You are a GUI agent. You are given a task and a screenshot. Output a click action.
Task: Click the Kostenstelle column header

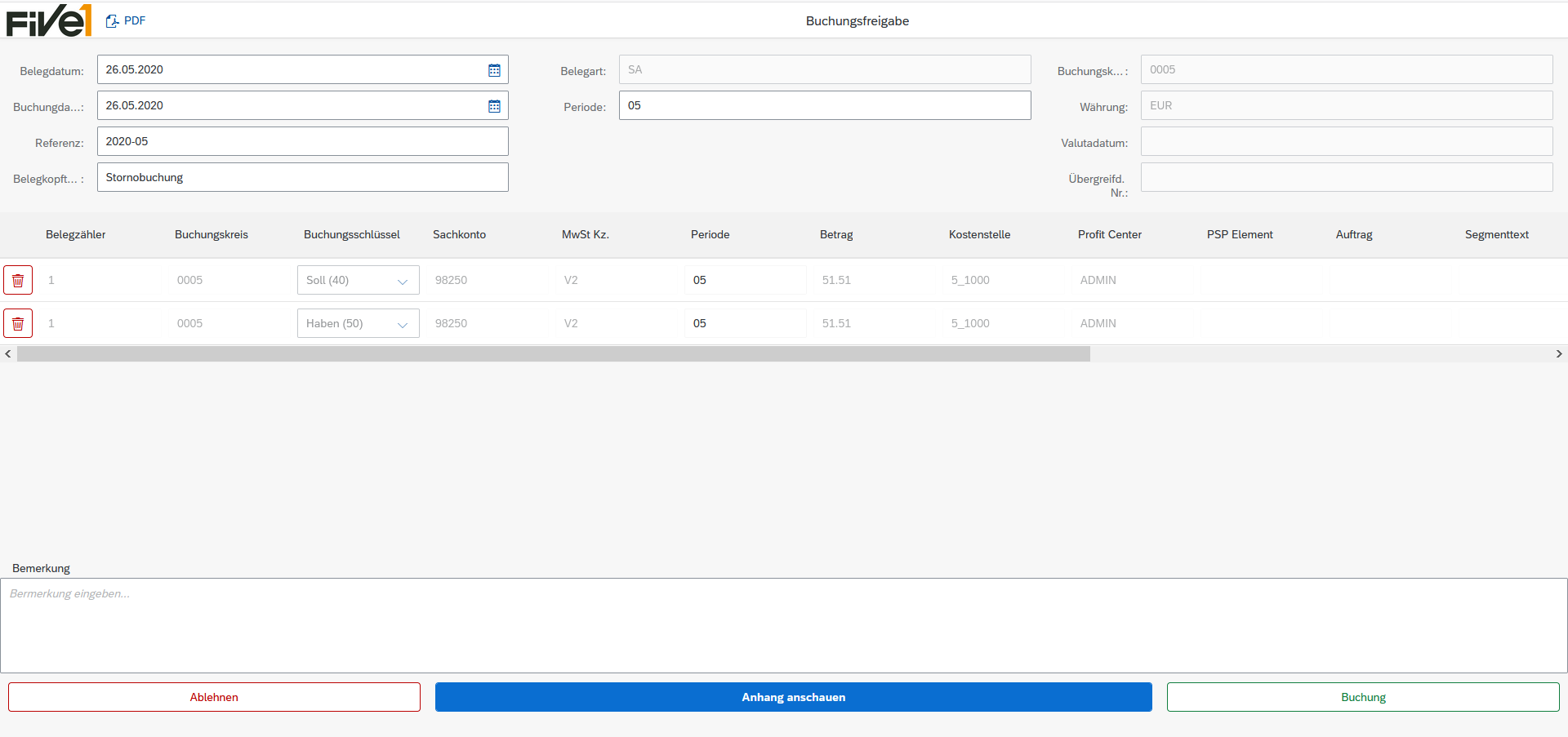pos(980,234)
